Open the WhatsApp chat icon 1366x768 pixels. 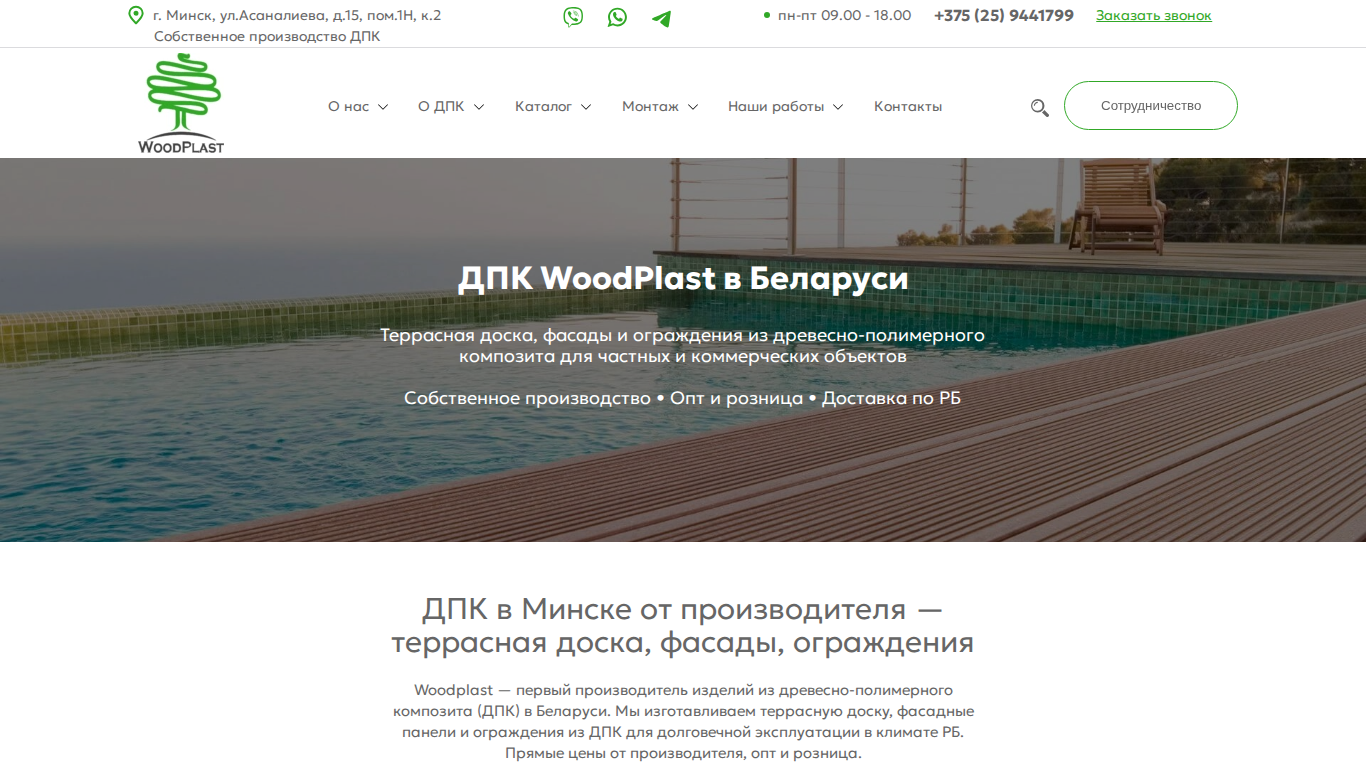point(617,16)
